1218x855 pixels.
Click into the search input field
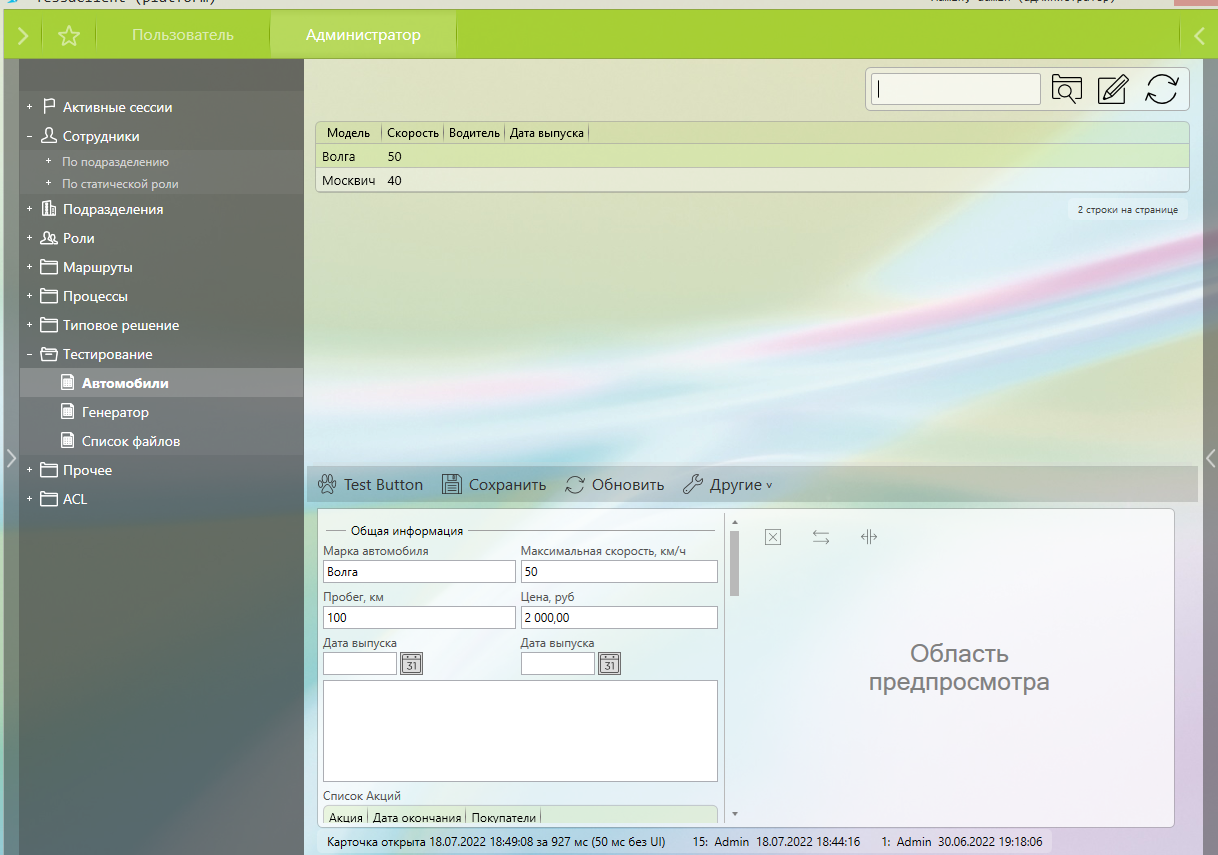click(x=956, y=89)
